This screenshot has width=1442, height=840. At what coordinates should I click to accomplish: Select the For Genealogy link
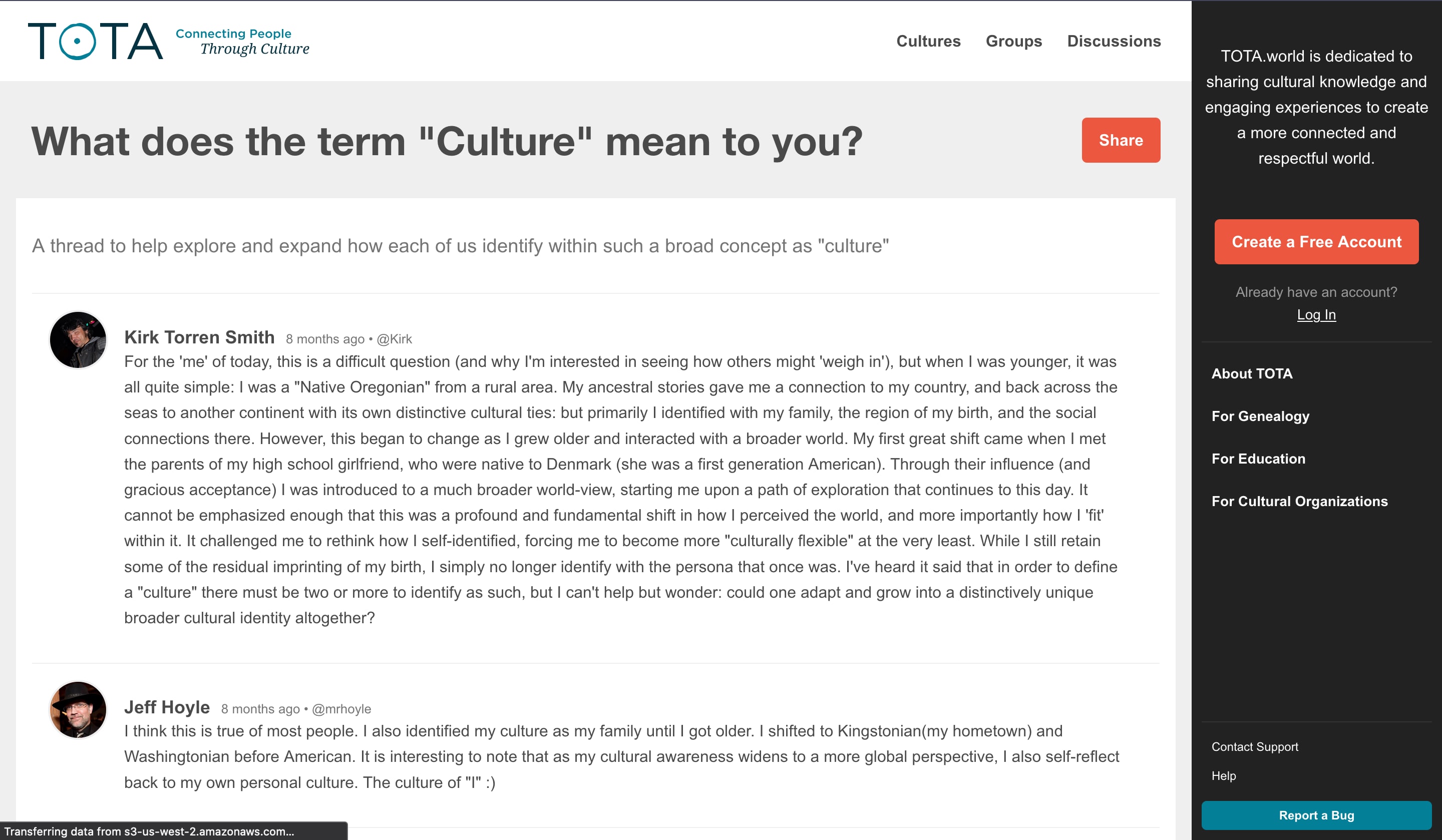click(x=1260, y=416)
